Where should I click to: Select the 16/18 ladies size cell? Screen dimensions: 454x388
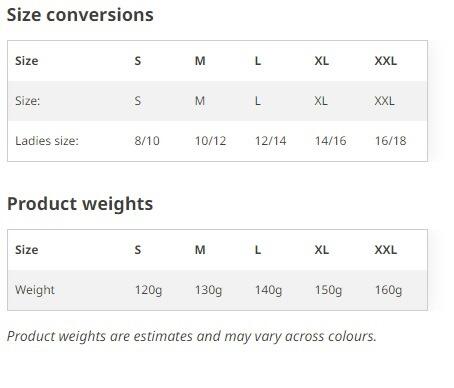coord(390,141)
